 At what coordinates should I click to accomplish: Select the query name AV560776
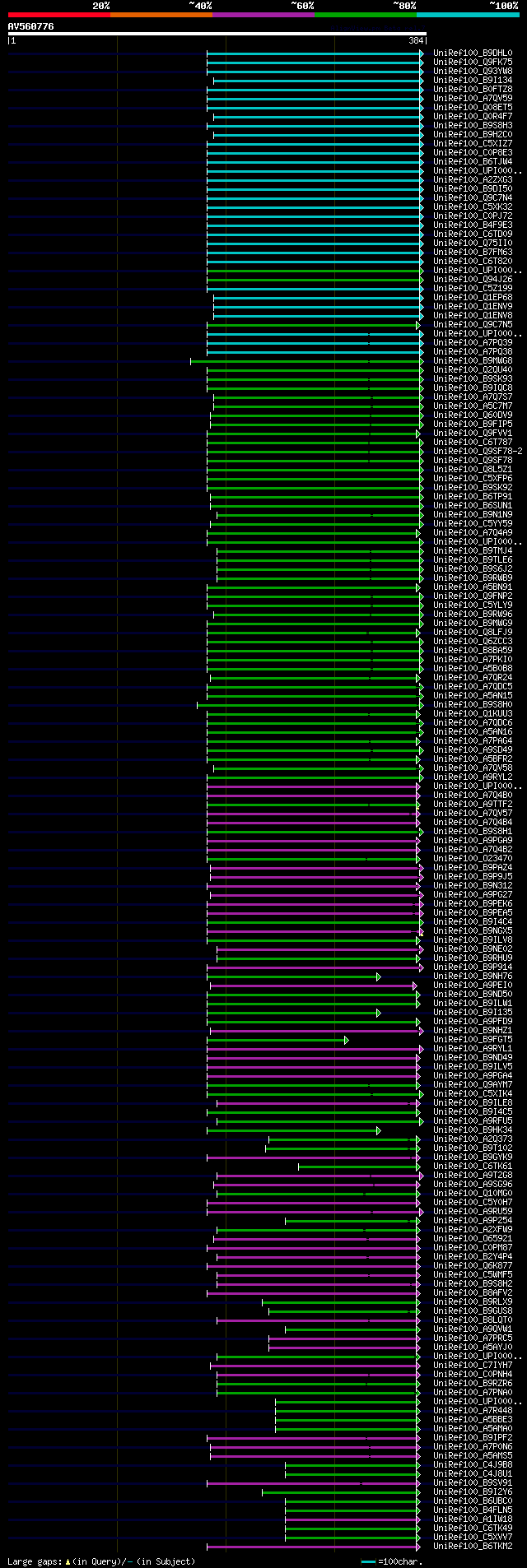click(30, 26)
